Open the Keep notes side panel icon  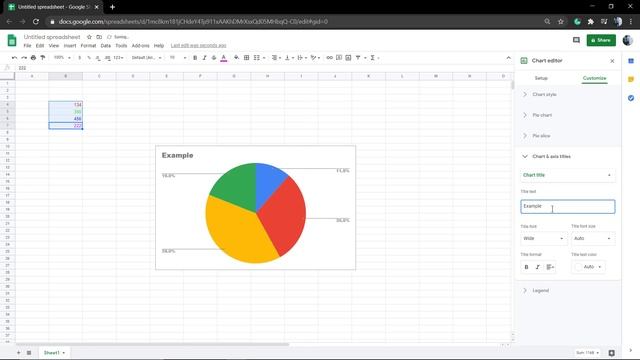coord(631,79)
